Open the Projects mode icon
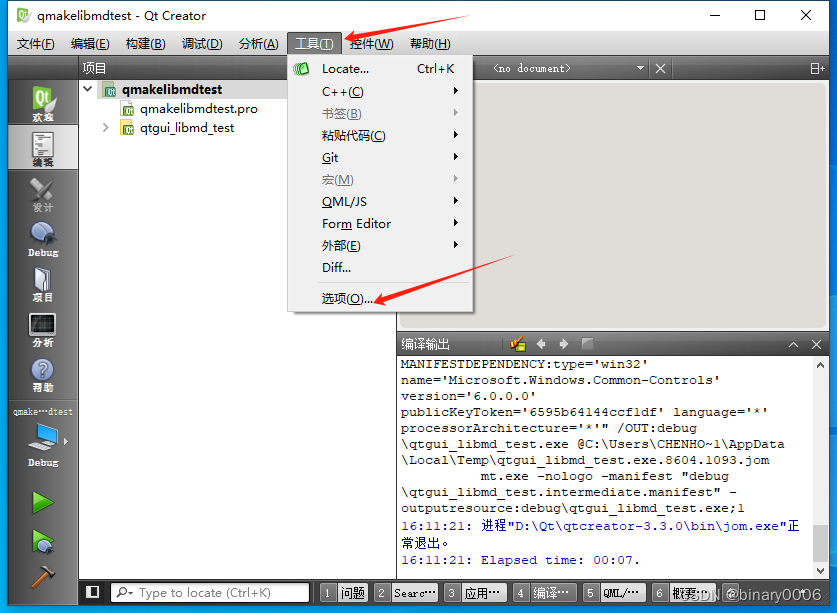 tap(43, 284)
